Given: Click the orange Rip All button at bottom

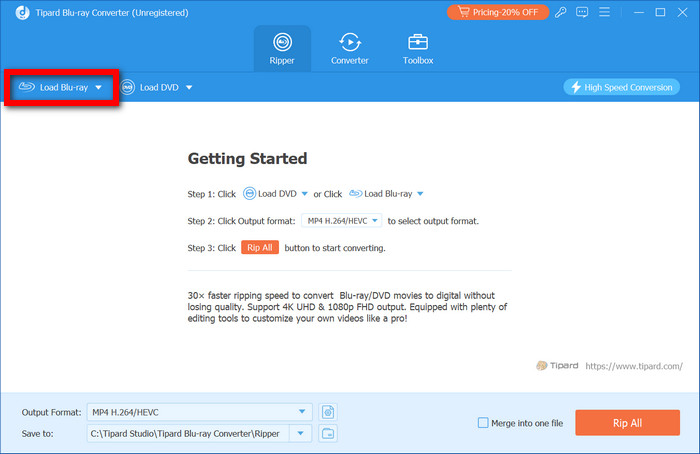Looking at the screenshot, I should (628, 423).
